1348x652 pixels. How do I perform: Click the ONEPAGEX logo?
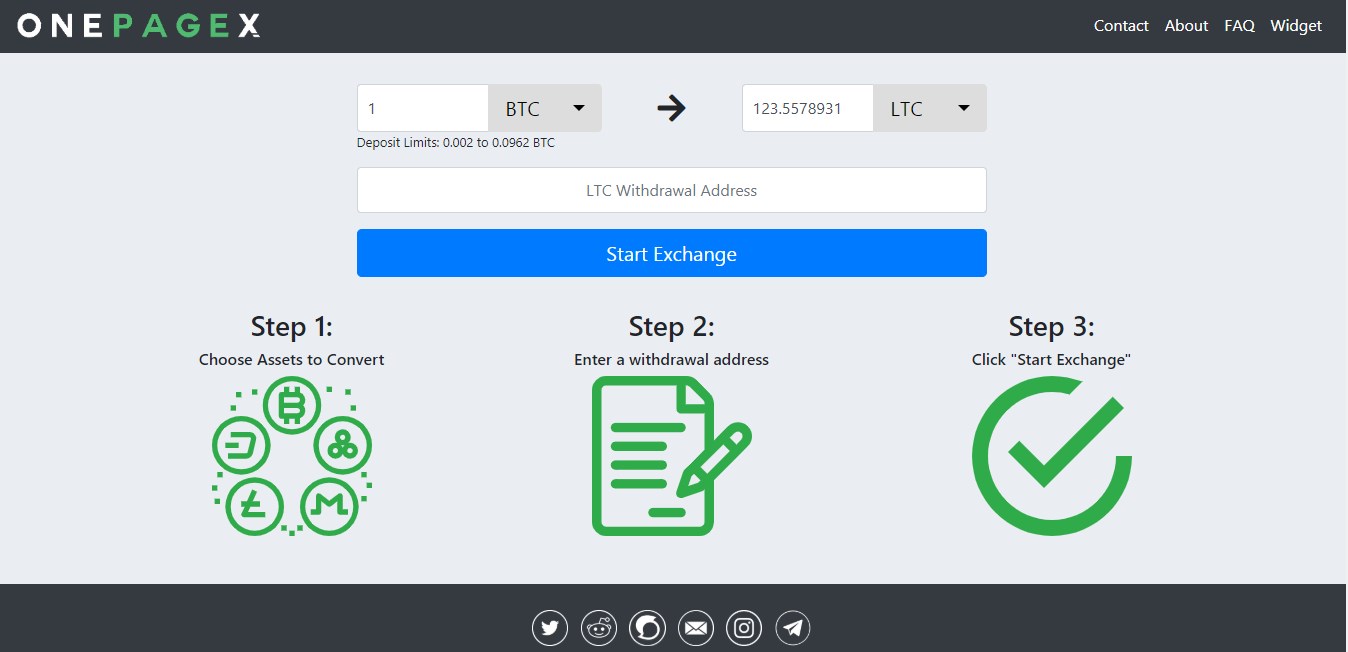tap(139, 26)
